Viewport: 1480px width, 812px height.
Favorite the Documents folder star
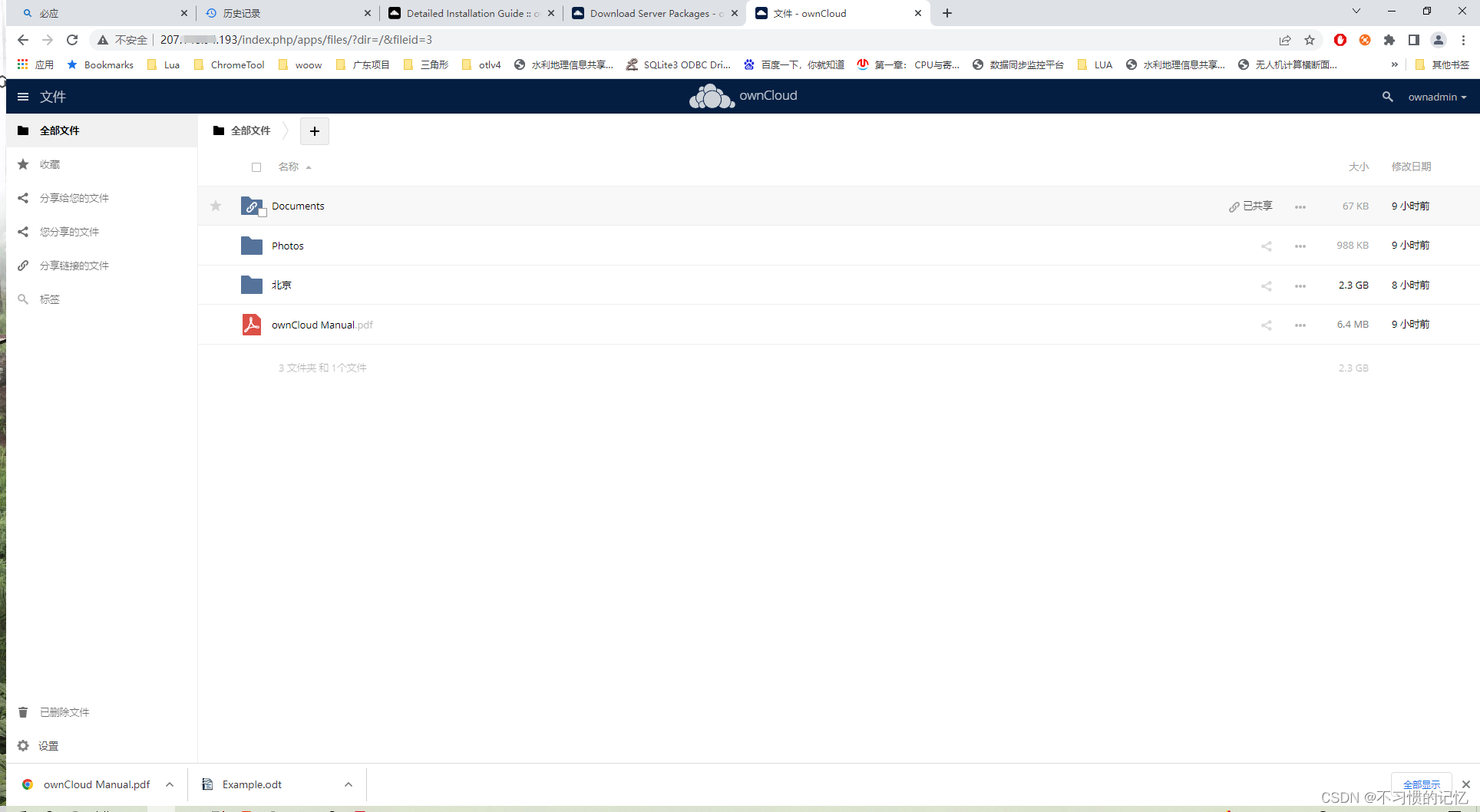coord(216,206)
